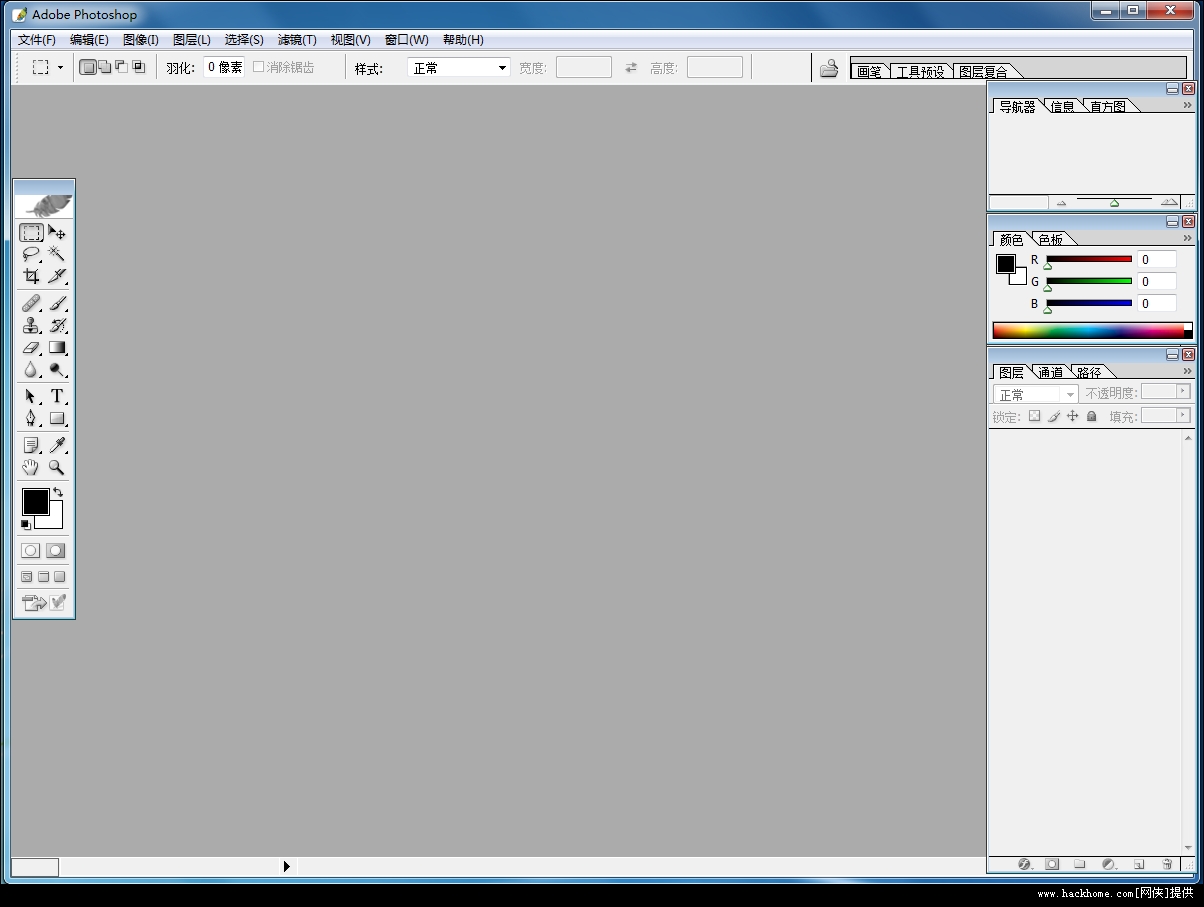Click navigator zoom in mountains button

click(1169, 202)
